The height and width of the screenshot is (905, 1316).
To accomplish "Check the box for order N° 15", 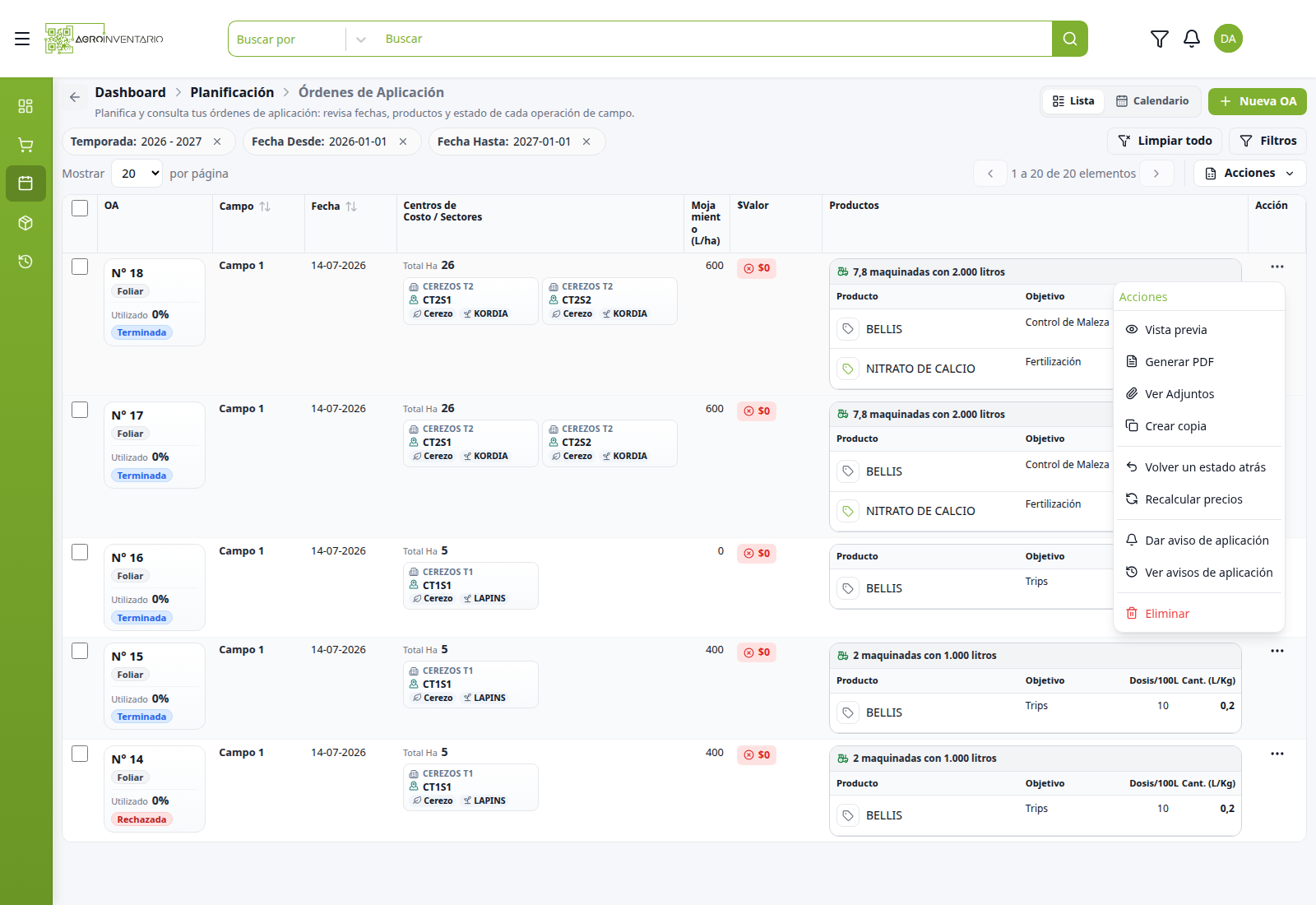I will click(80, 651).
